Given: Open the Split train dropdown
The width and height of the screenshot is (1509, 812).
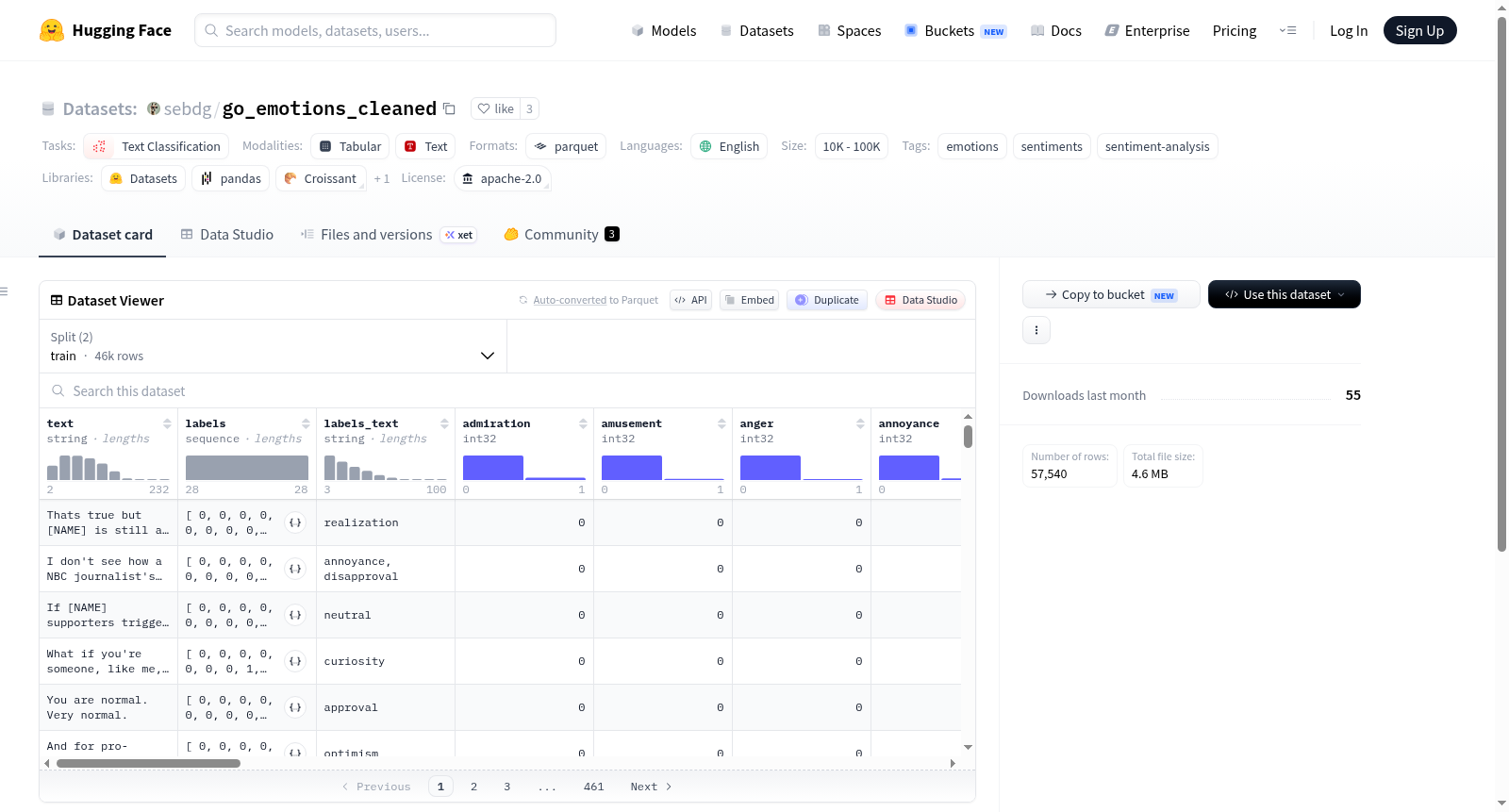Looking at the screenshot, I should point(274,346).
